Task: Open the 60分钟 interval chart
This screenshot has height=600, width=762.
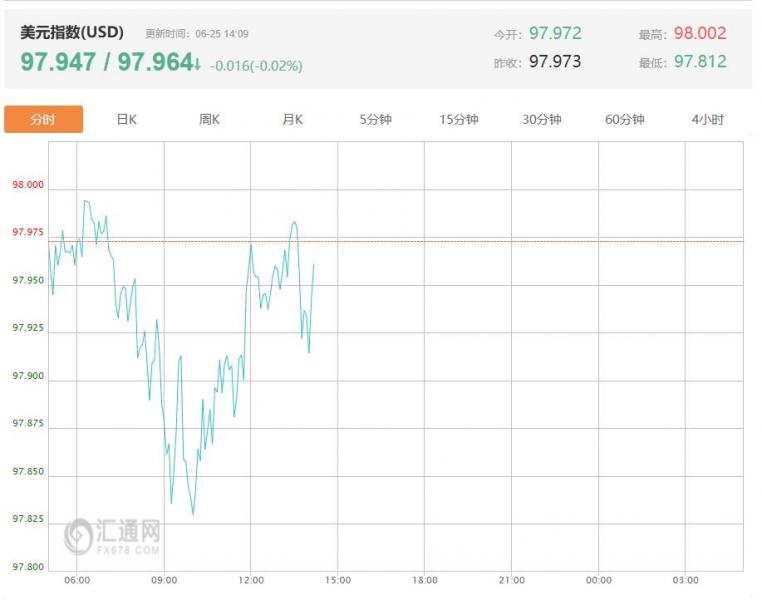Action: click(624, 120)
